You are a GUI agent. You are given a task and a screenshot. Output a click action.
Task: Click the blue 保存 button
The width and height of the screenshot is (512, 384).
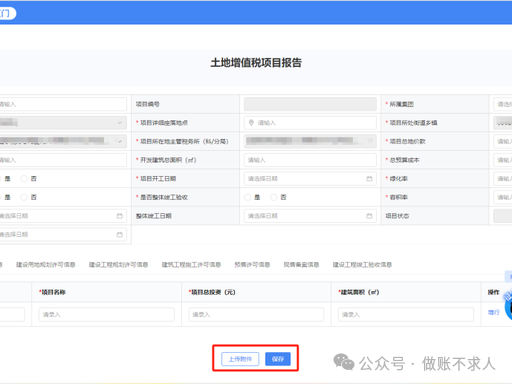click(278, 359)
